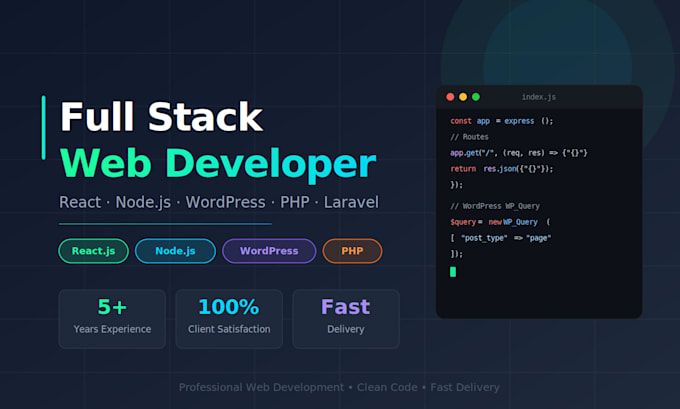Screen dimensions: 680x409
Task: Click the Node.js blue pill badge
Action: tap(175, 251)
